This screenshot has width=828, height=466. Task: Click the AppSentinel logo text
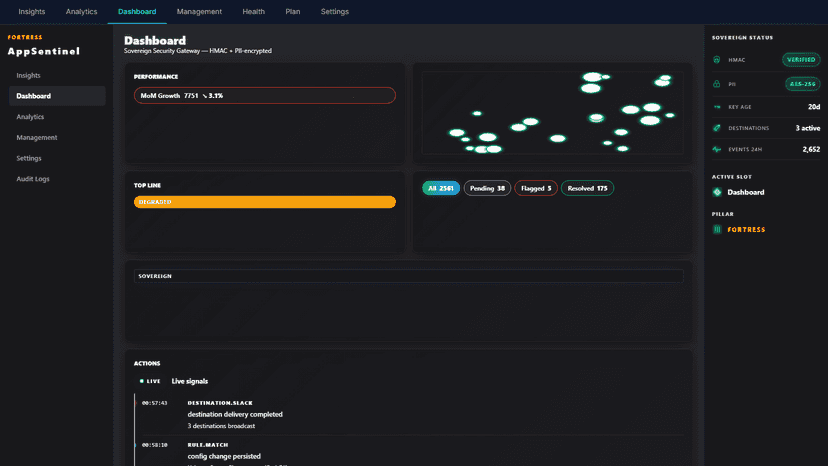(x=44, y=51)
